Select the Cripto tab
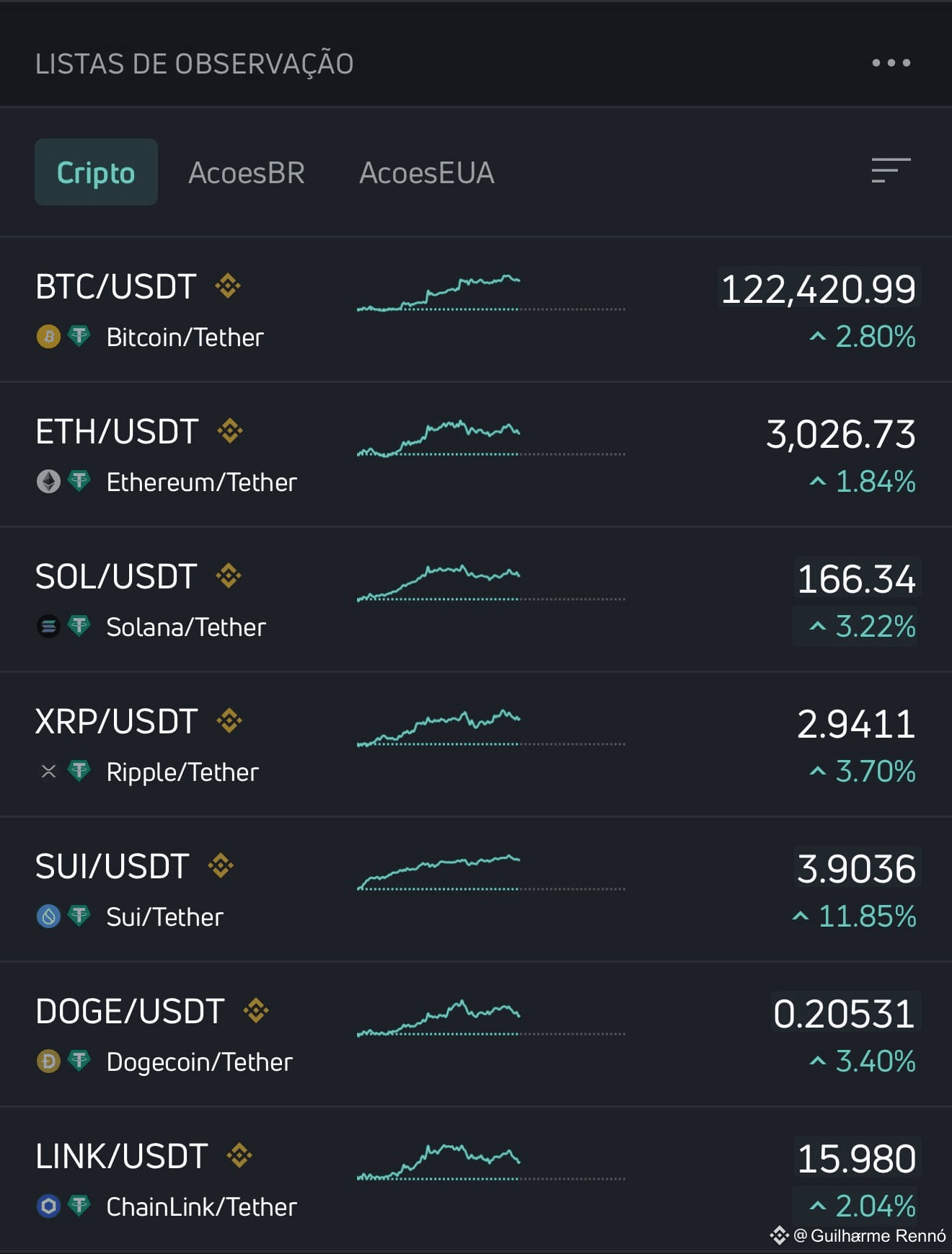The width and height of the screenshot is (952, 1254). (x=96, y=172)
